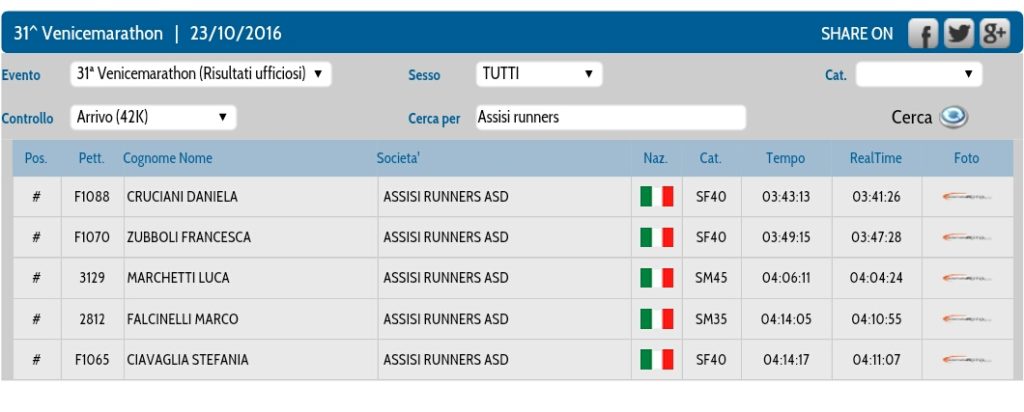This screenshot has width=1024, height=412.
Task: Click Italian flag in Cruciani Daniela row
Action: (656, 197)
